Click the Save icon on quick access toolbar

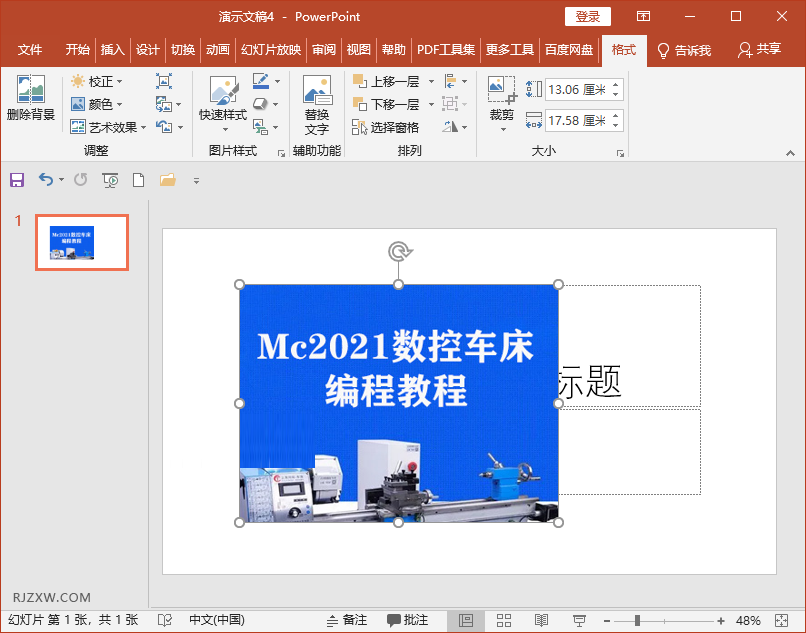[x=16, y=179]
